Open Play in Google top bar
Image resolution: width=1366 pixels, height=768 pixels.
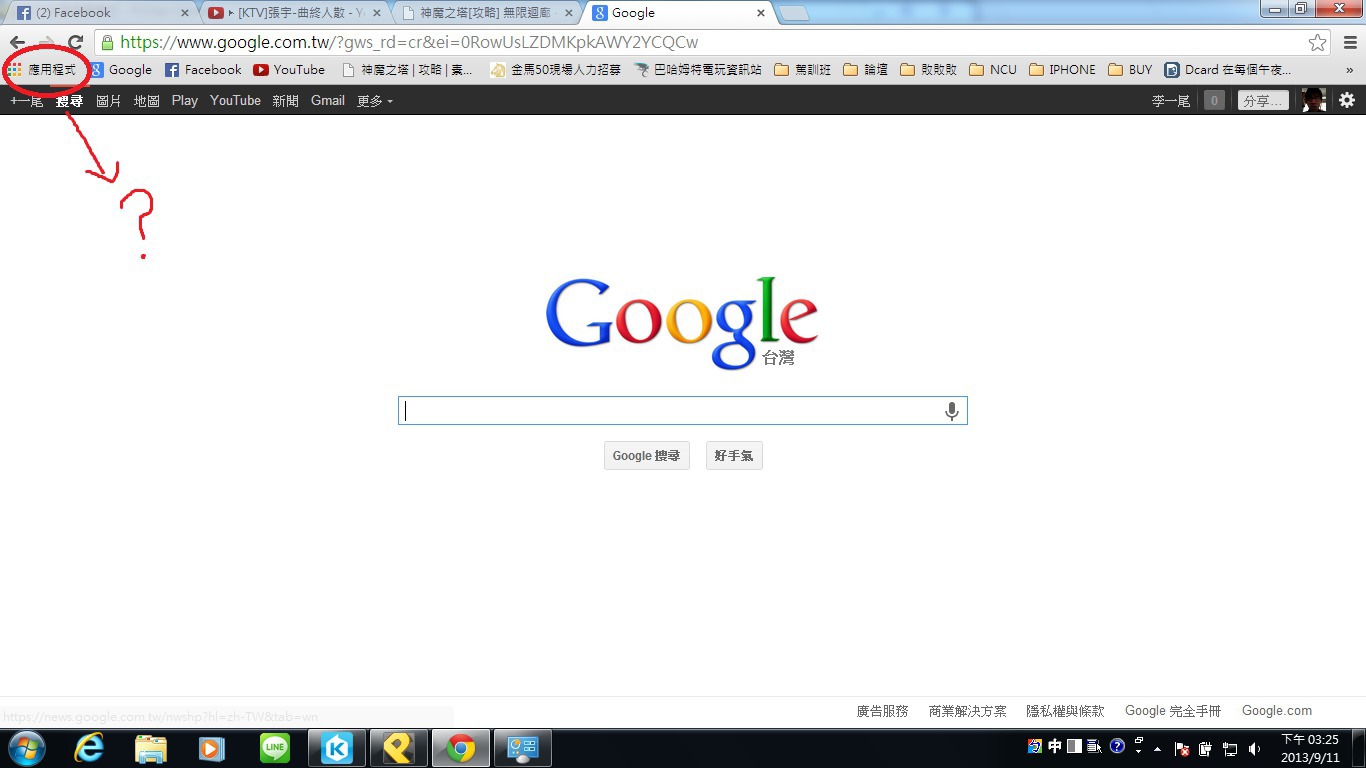point(185,100)
